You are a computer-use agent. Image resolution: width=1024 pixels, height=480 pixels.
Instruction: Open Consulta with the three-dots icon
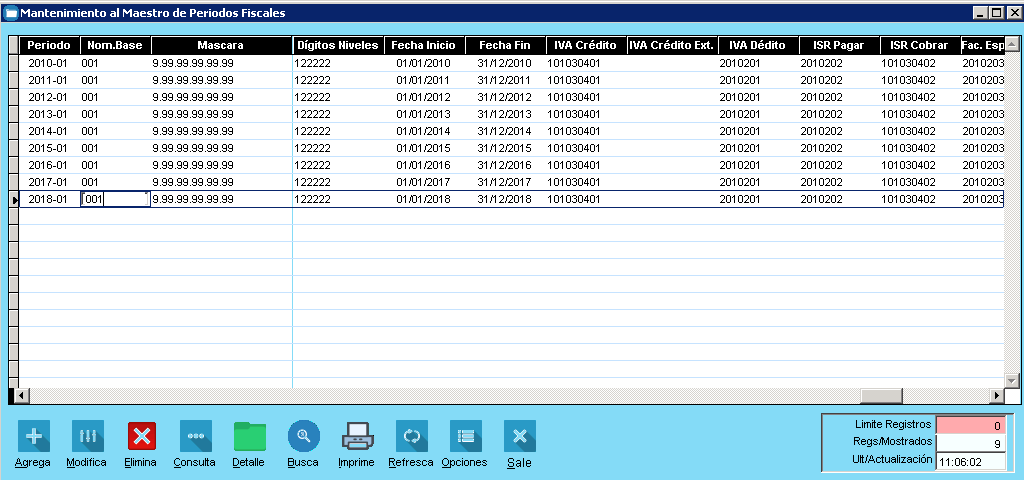[195, 436]
